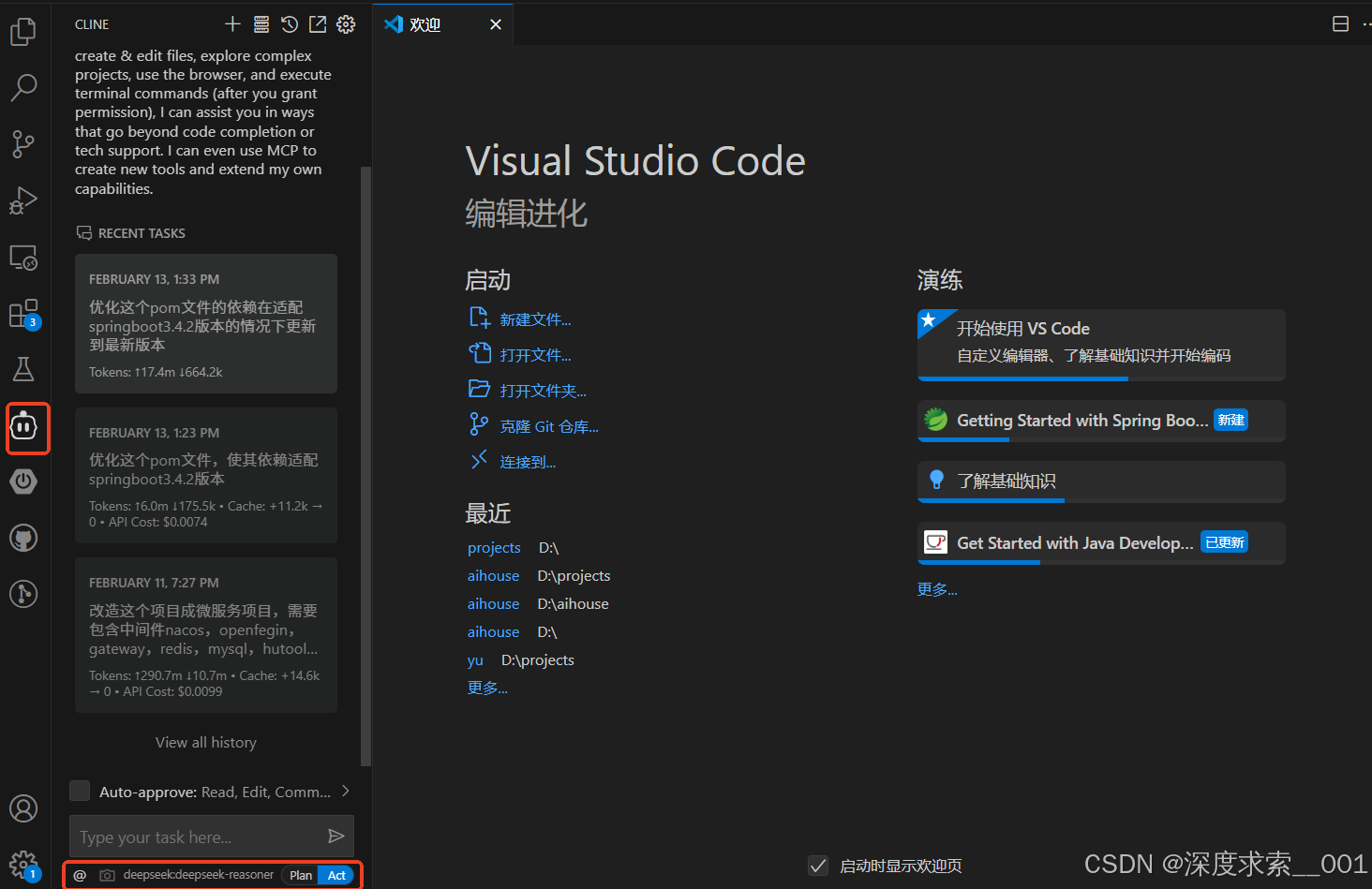Click 克隆 Git 仓库... link
The image size is (1372, 889).
pos(549,426)
